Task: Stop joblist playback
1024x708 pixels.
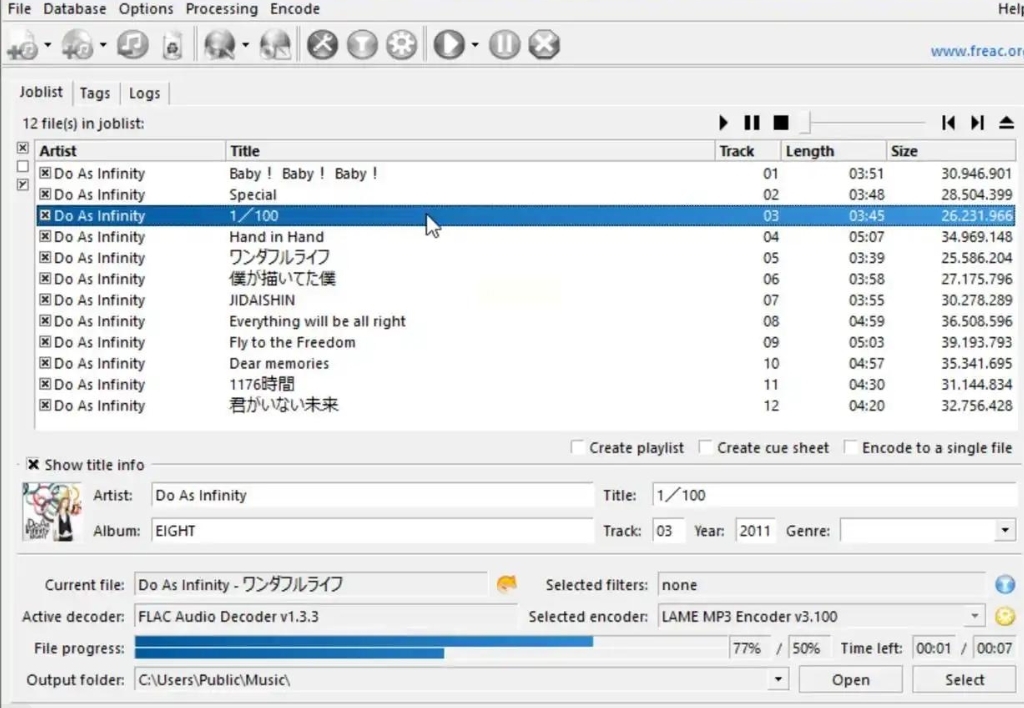Action: click(781, 123)
